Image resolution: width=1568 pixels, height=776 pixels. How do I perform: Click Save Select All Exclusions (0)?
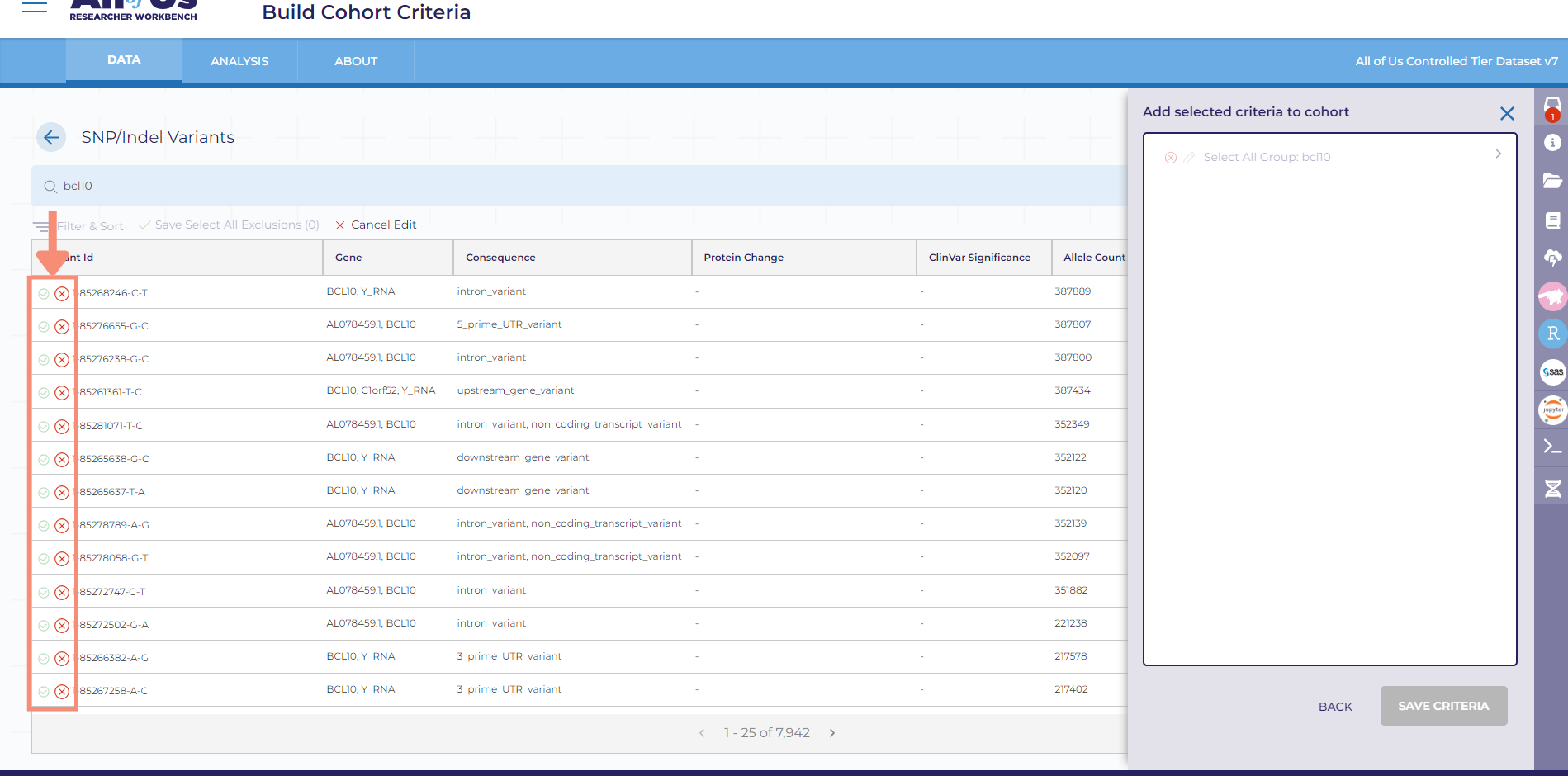[229, 225]
